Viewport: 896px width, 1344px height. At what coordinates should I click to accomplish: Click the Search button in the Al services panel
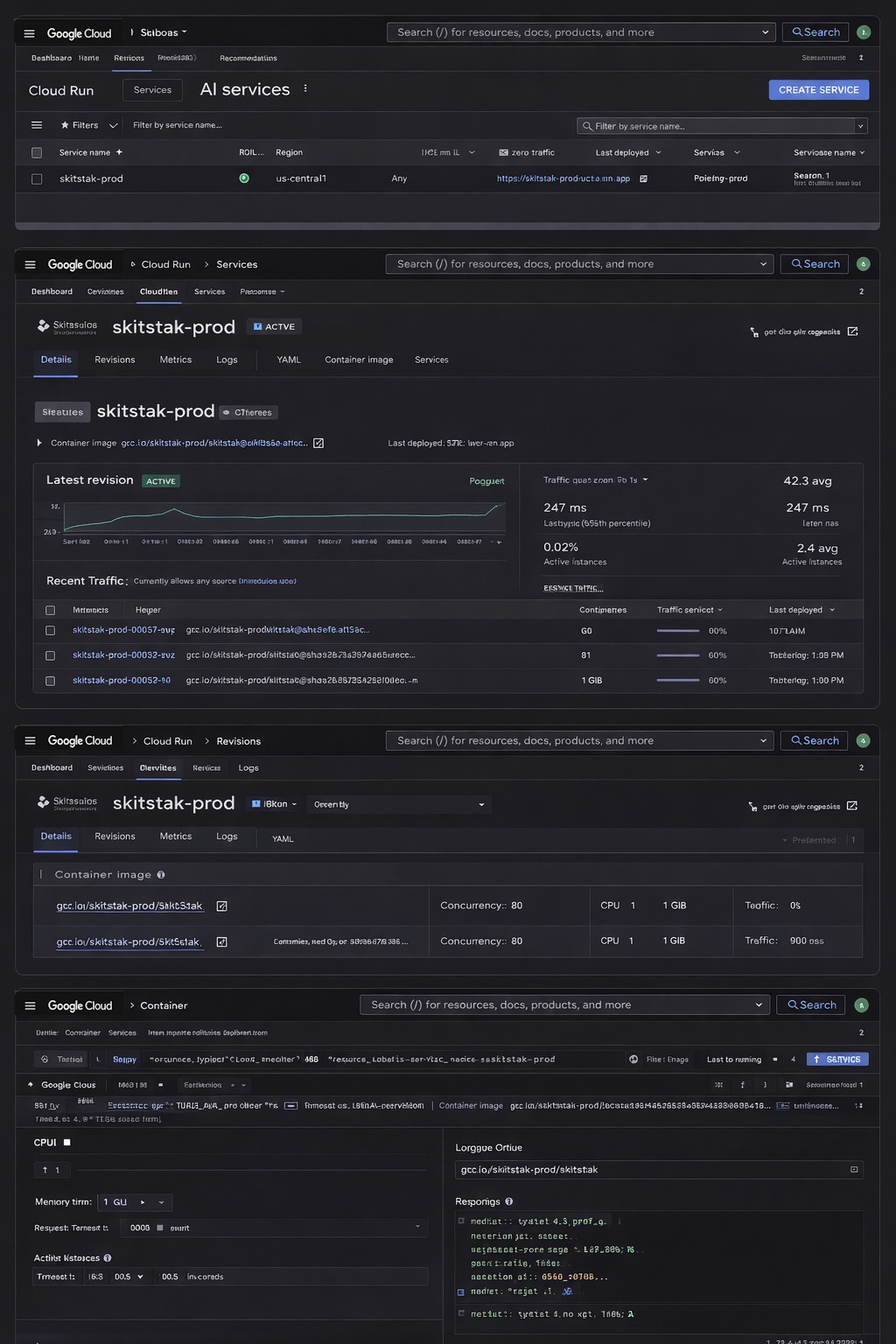click(x=815, y=32)
